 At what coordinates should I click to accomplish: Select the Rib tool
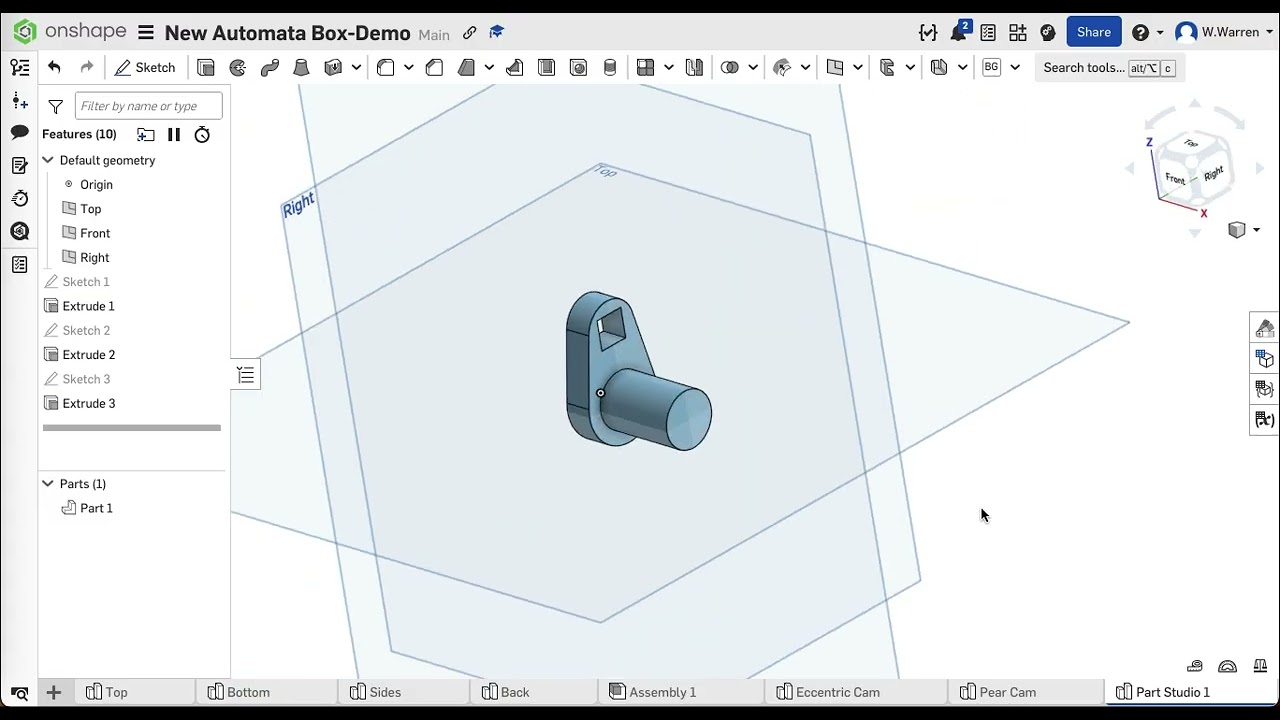tap(515, 67)
